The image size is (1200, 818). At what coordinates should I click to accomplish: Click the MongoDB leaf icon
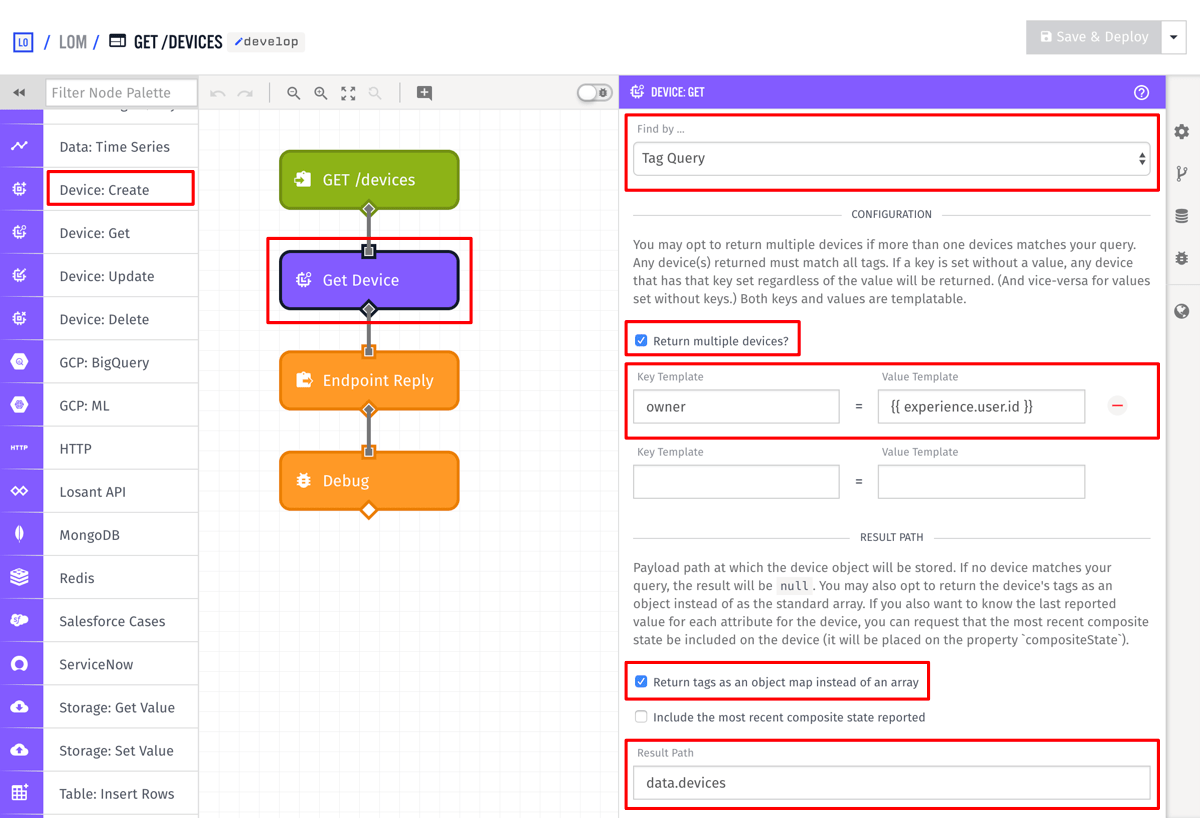pos(20,534)
